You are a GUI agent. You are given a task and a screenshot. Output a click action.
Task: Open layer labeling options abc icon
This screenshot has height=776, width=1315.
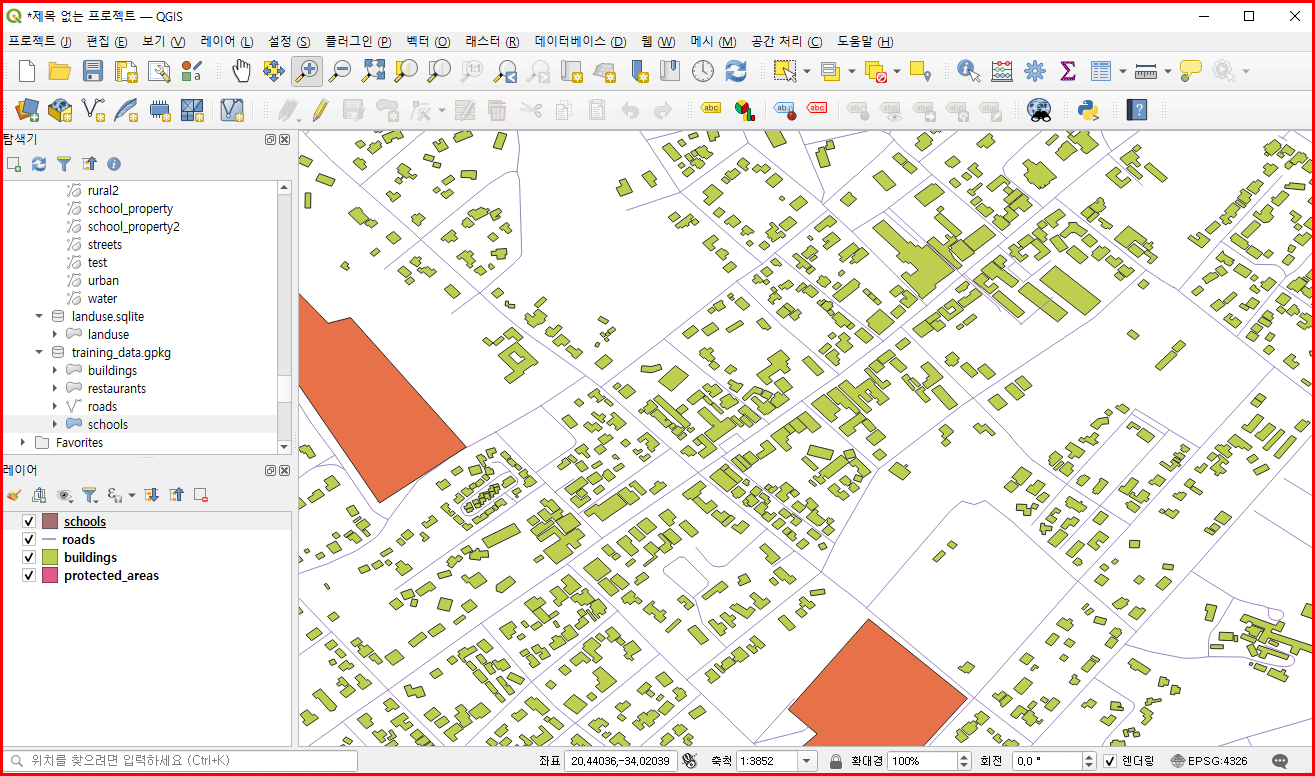pyautogui.click(x=710, y=109)
